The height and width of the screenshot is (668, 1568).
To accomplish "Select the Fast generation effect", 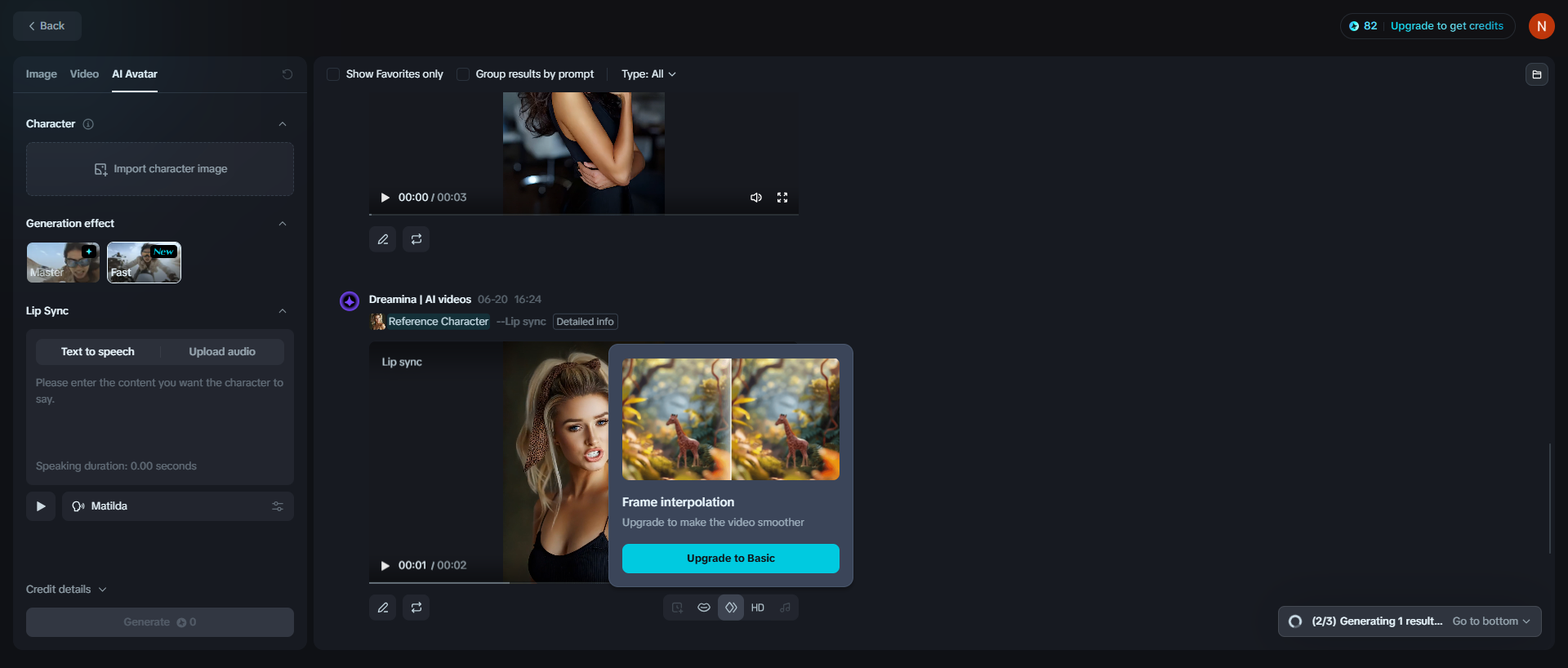I will point(144,262).
